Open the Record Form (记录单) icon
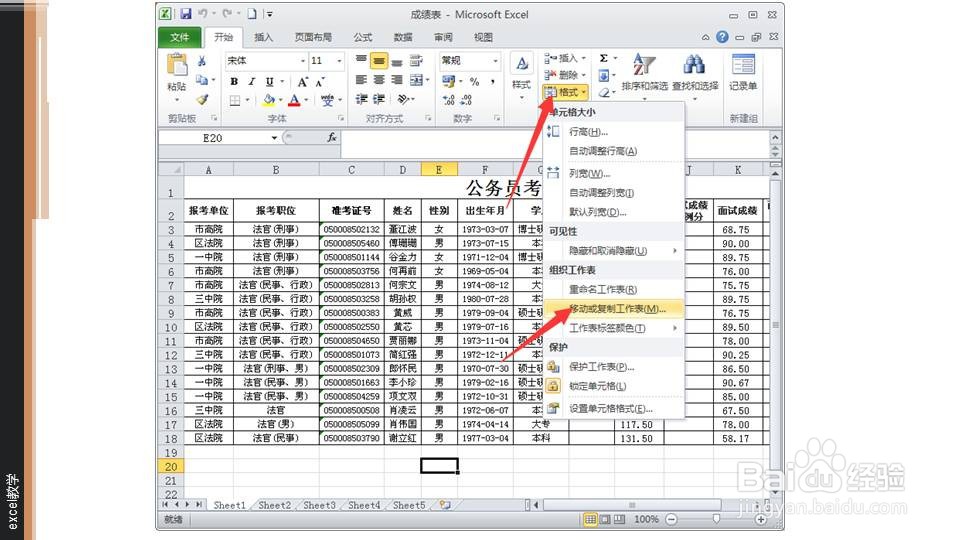The height and width of the screenshot is (540, 960). [743, 72]
